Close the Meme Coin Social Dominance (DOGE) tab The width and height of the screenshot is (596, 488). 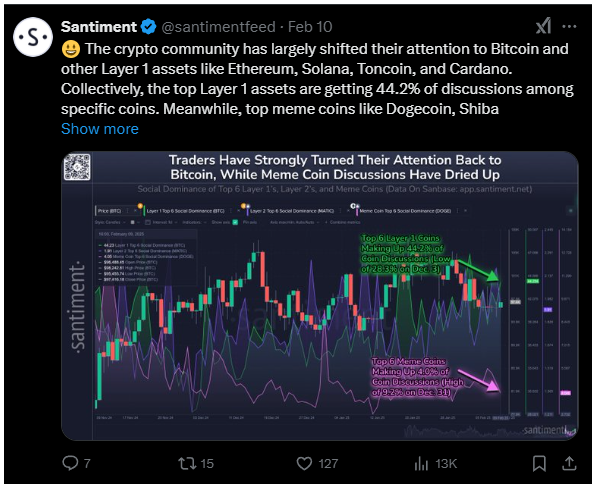click(465, 211)
